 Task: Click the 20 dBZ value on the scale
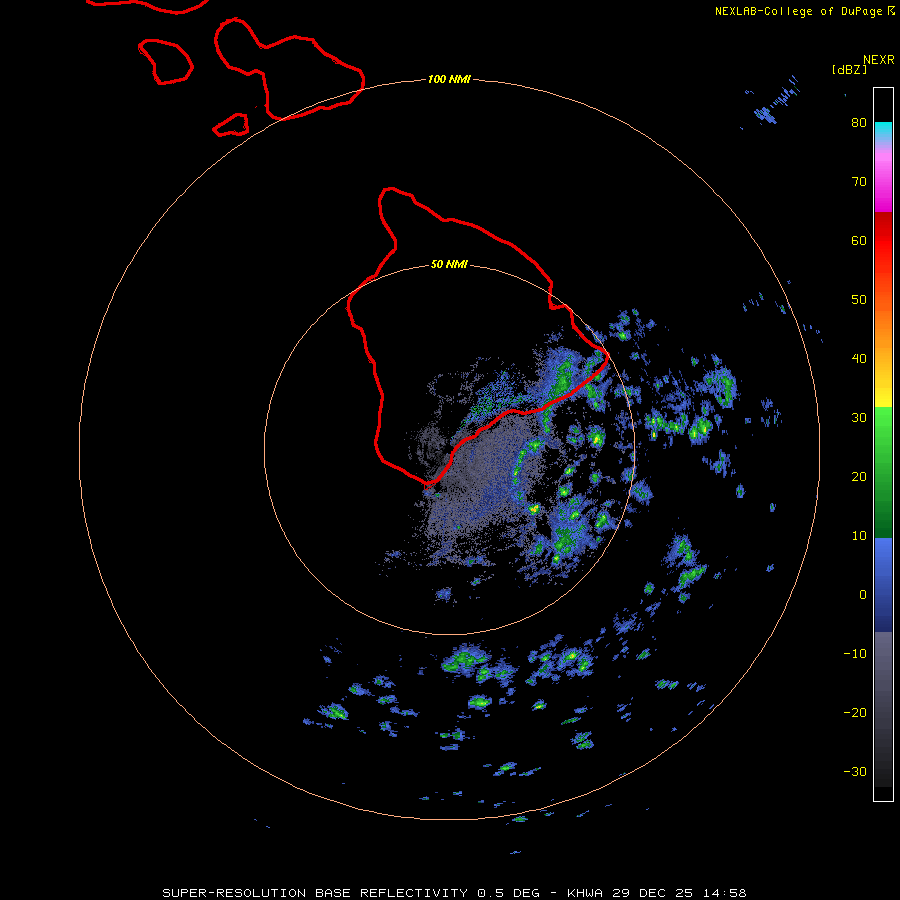click(859, 476)
